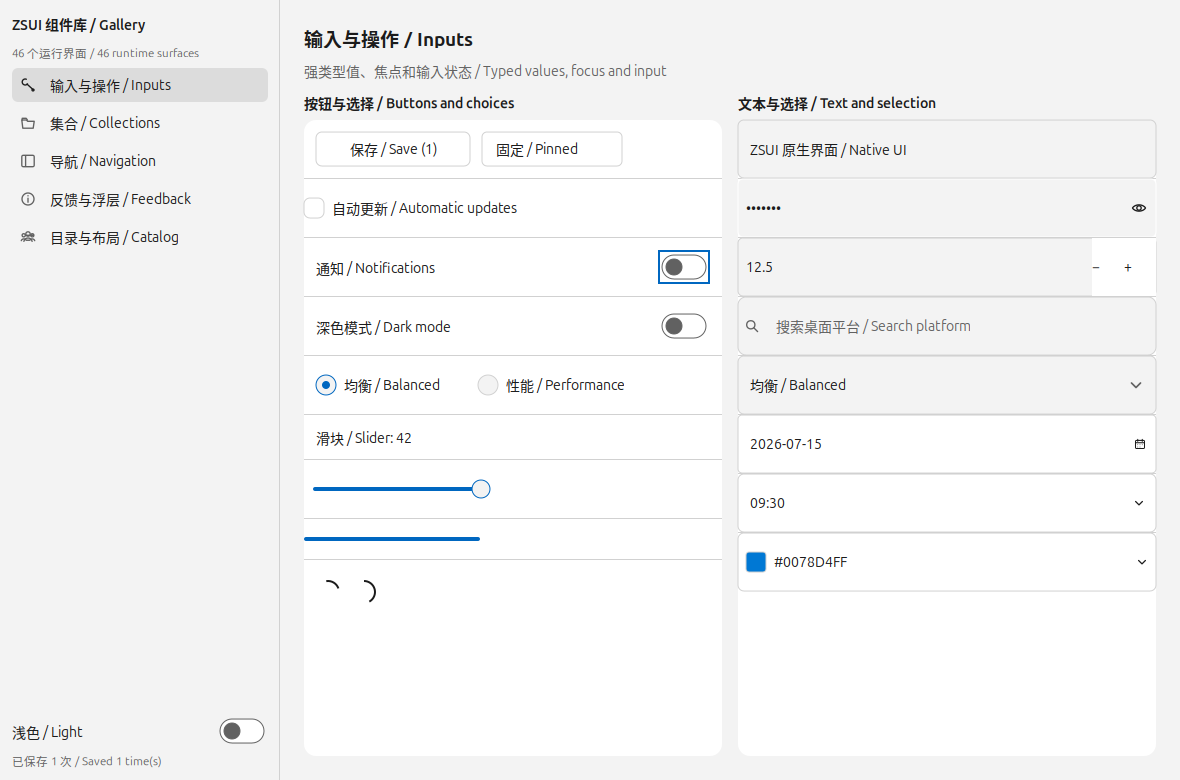Open the Catalog sidebar page

tap(140, 237)
